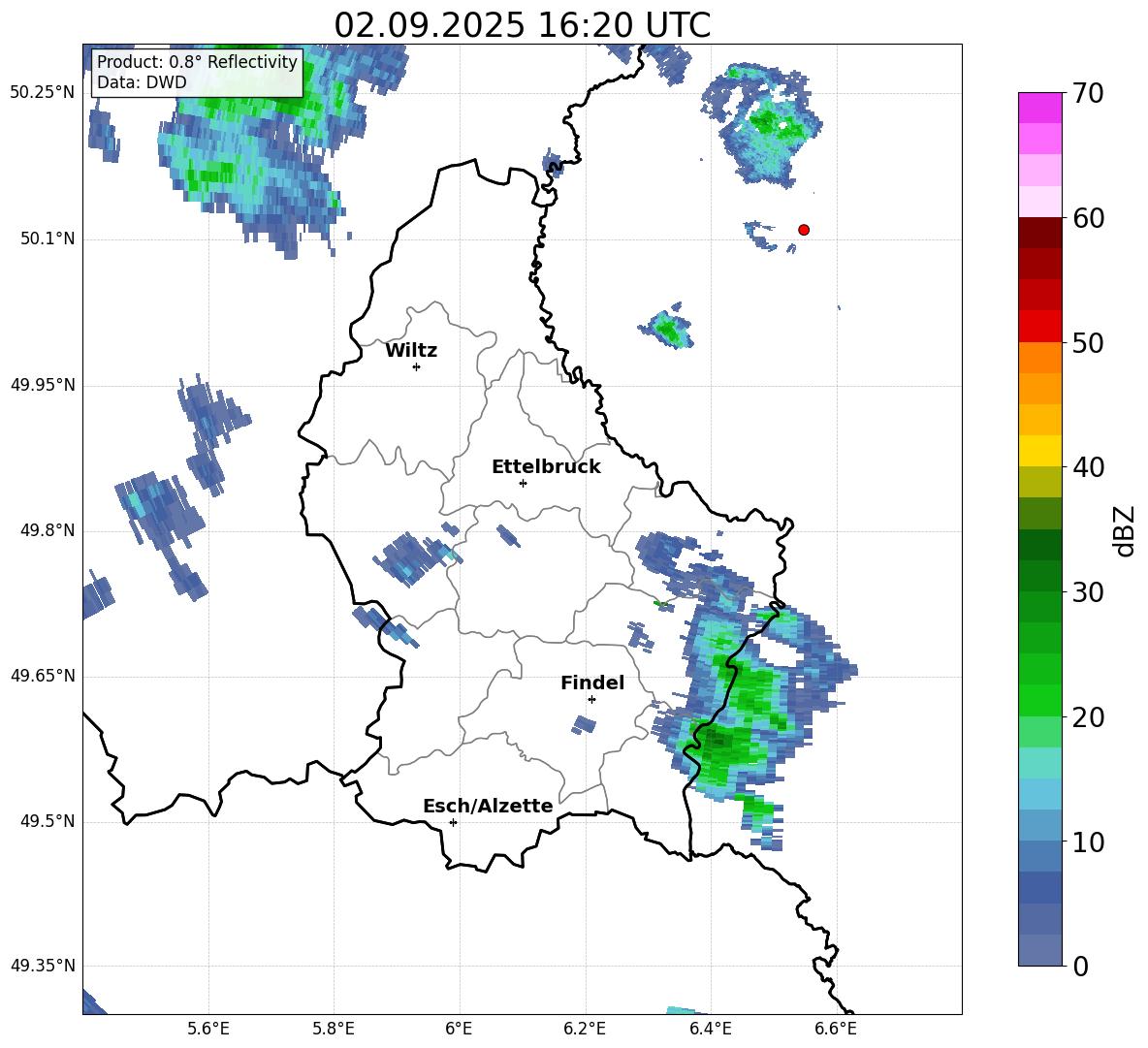The height and width of the screenshot is (1048, 1148).
Task: Click the magenta top colorbar segment
Action: [x=1039, y=108]
